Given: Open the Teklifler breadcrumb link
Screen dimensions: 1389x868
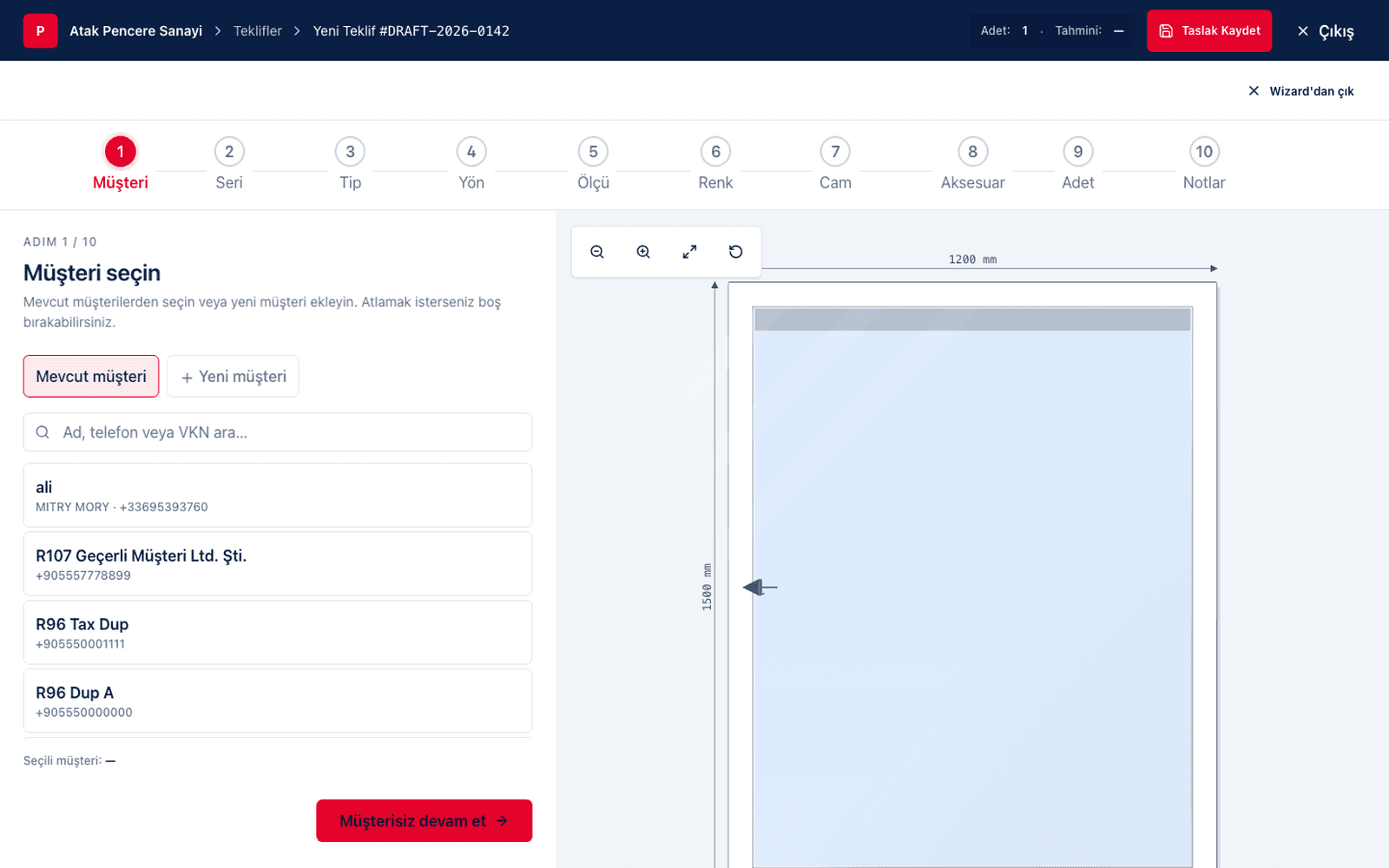Looking at the screenshot, I should pos(258,30).
